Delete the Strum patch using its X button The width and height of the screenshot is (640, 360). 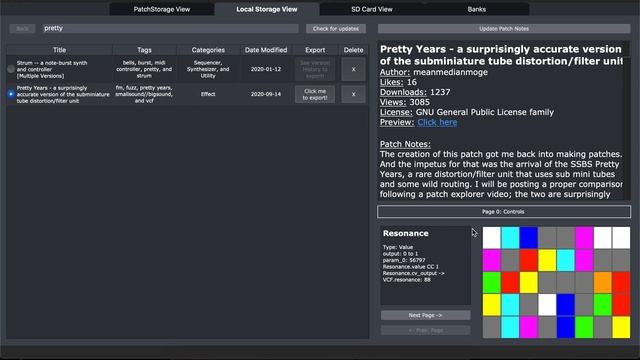pyautogui.click(x=353, y=69)
